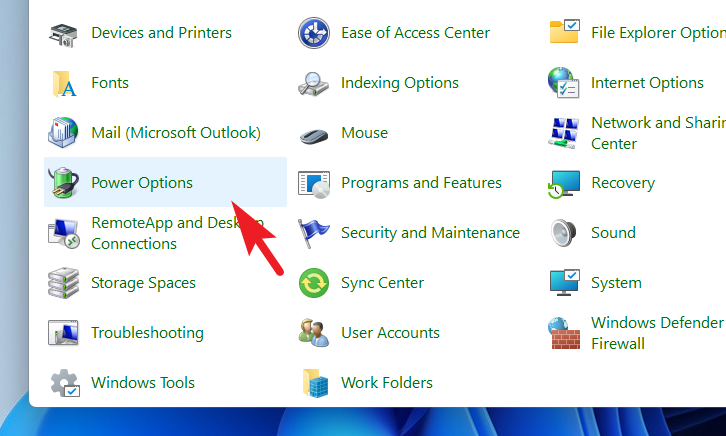Image resolution: width=726 pixels, height=436 pixels.
Task: Select the Mouse settings link
Action: click(x=364, y=133)
